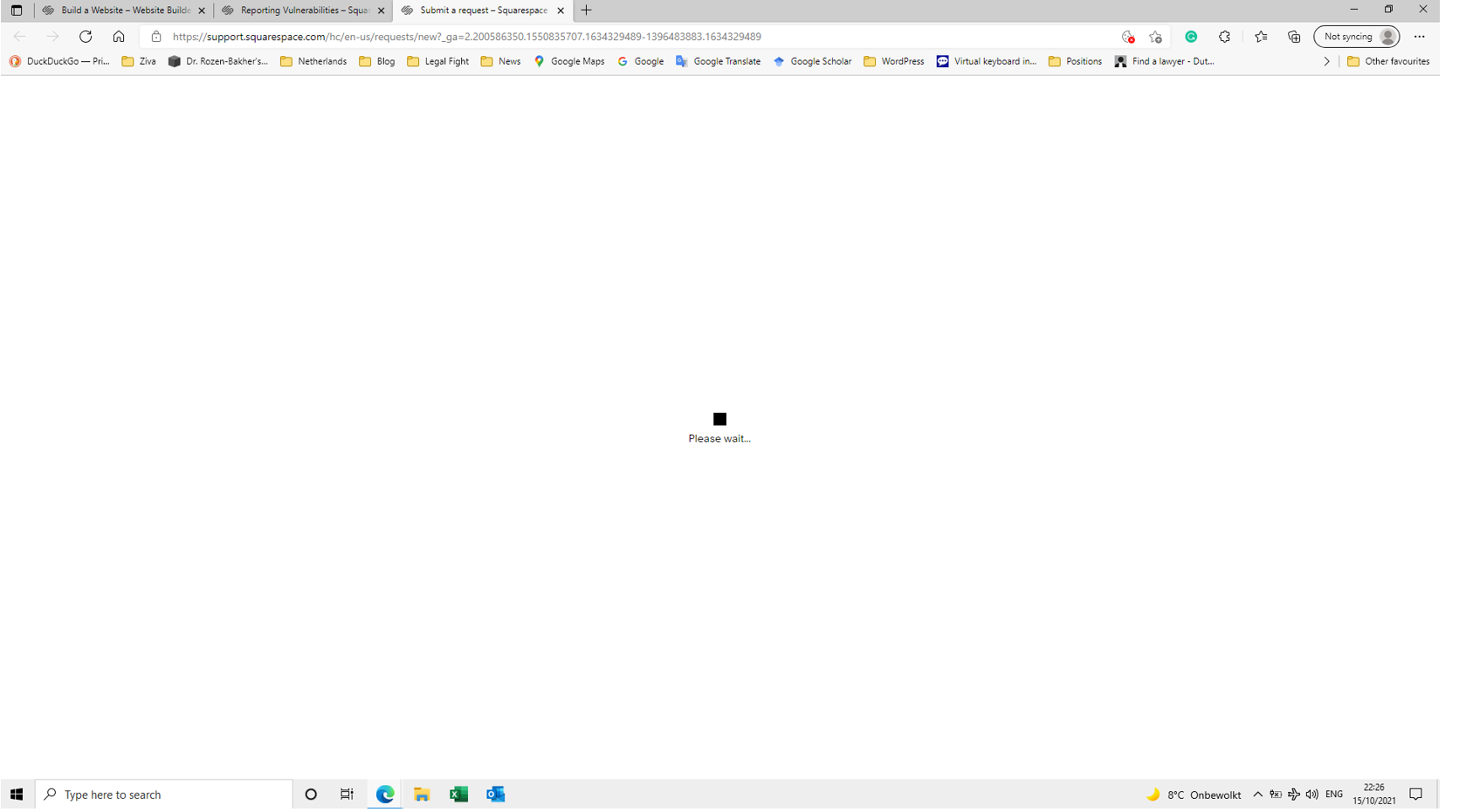Open Excel from the taskbar
The height and width of the screenshot is (812, 1466).
pos(458,794)
